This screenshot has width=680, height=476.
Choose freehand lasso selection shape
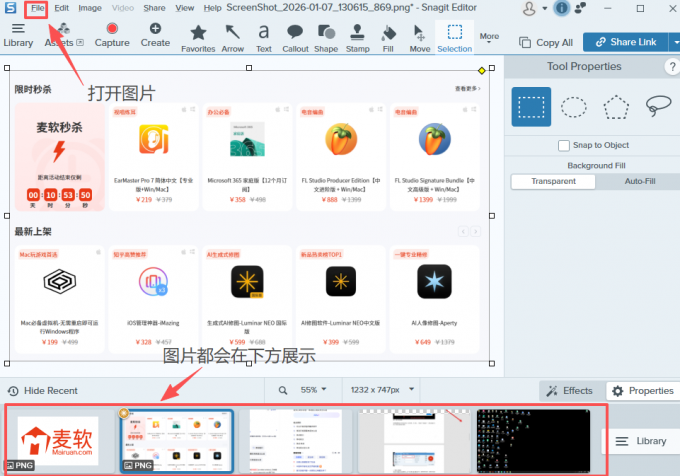tap(658, 106)
